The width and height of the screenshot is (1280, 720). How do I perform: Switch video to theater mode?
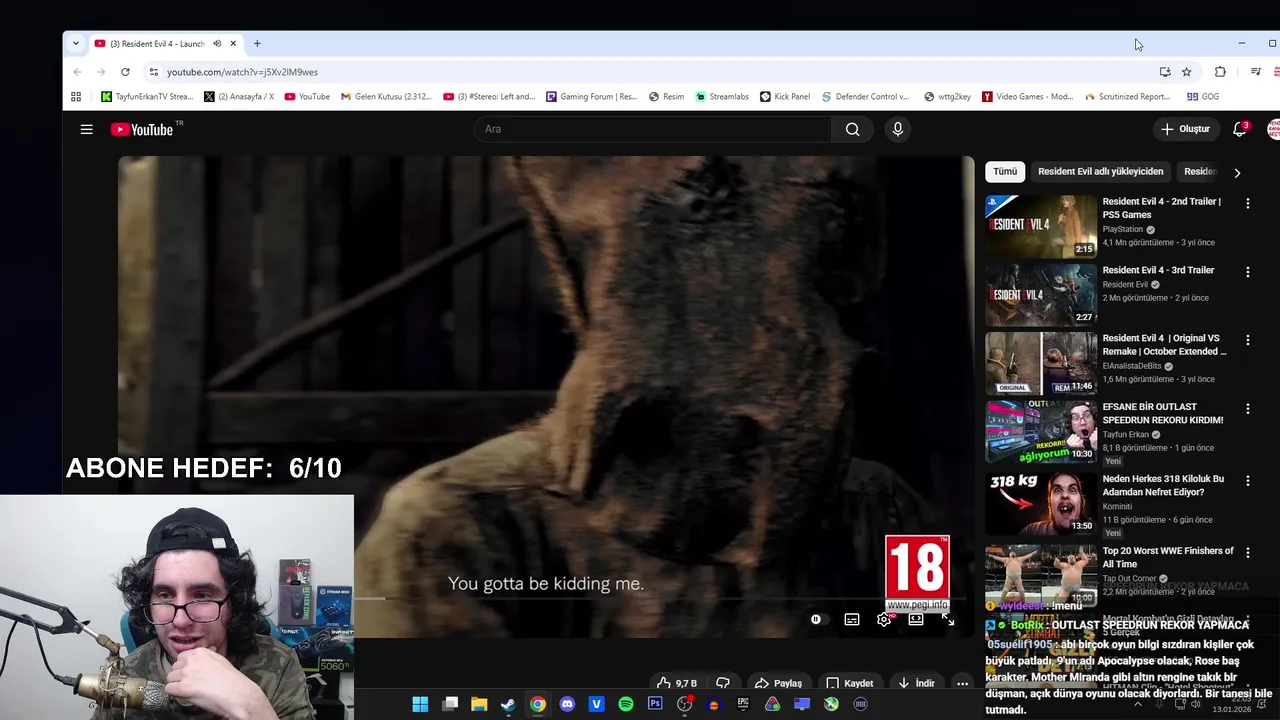pyautogui.click(x=916, y=620)
